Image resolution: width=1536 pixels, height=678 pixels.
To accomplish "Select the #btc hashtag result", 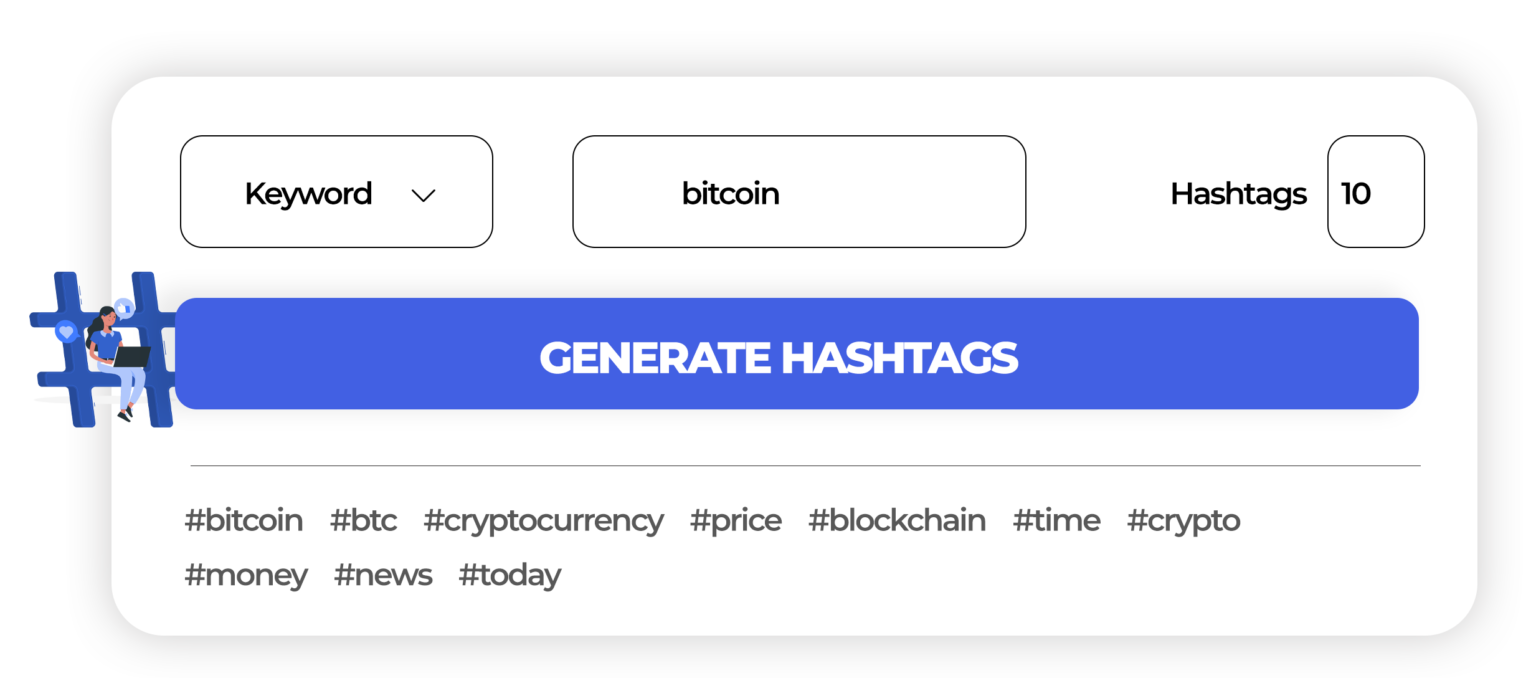I will point(363,521).
